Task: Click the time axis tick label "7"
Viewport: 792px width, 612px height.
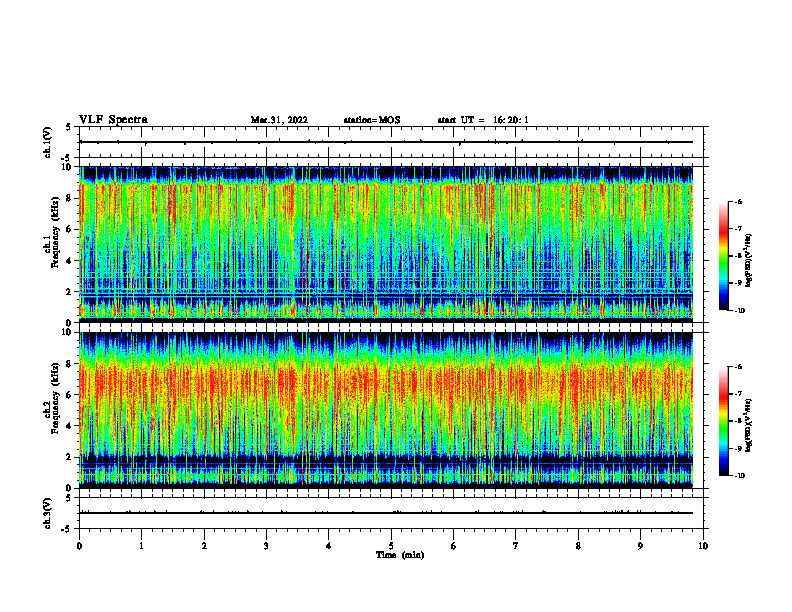Action: click(516, 546)
